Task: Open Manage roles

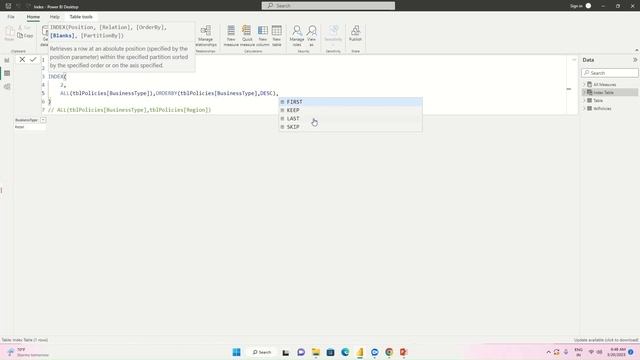Action: pos(297,36)
